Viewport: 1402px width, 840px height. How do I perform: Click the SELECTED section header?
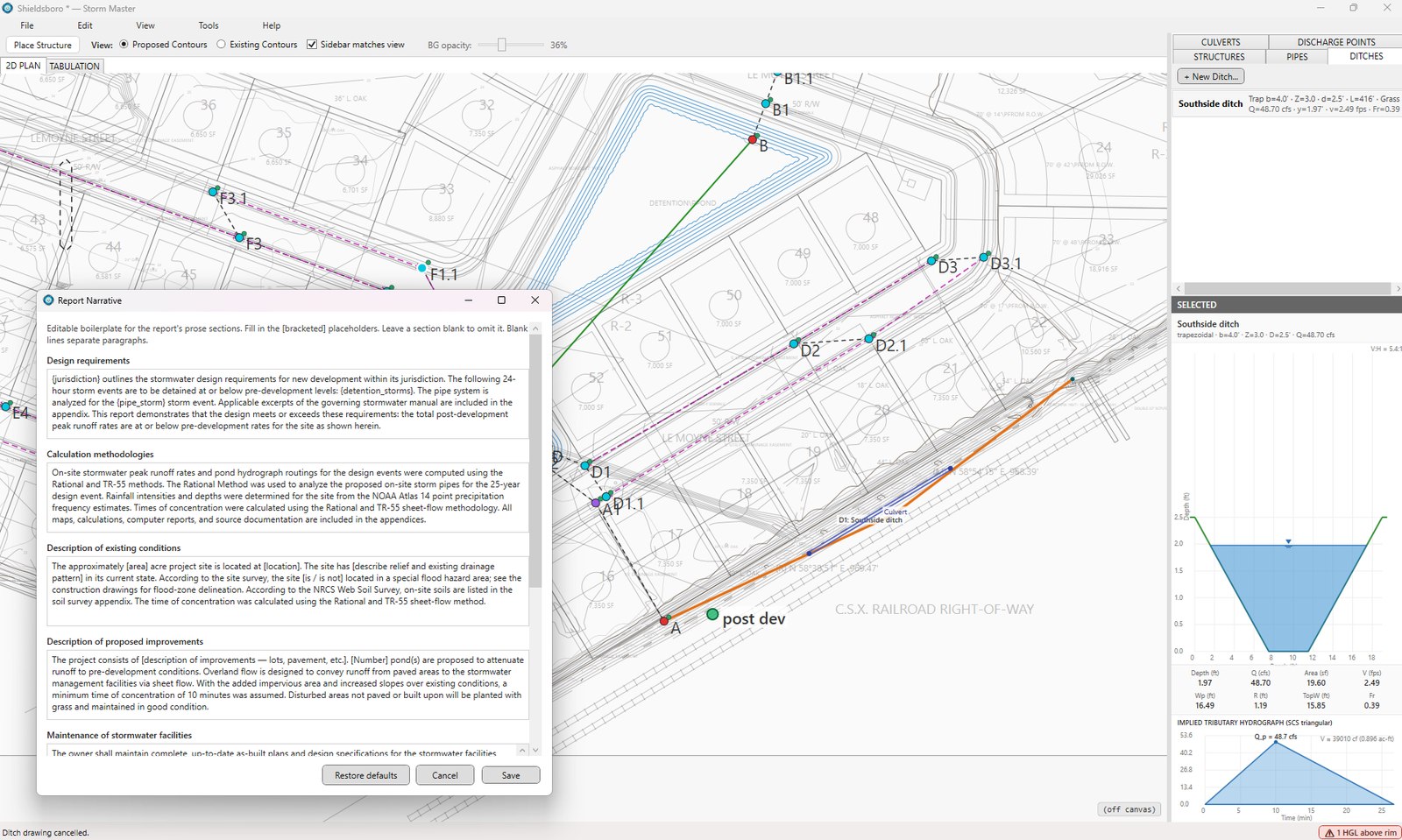click(1286, 305)
